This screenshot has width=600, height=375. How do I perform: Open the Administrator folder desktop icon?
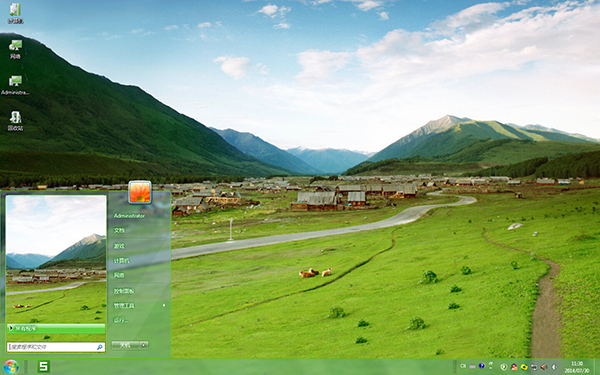[x=15, y=85]
